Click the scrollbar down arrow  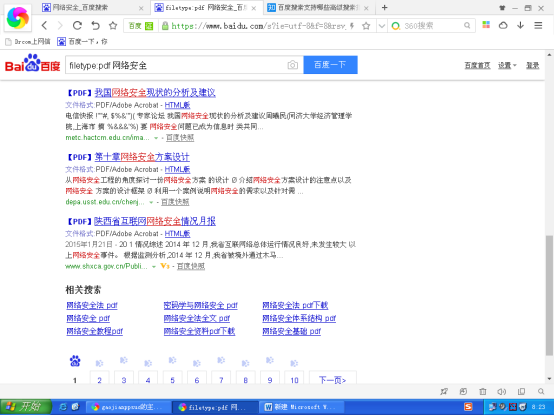tap(549, 379)
